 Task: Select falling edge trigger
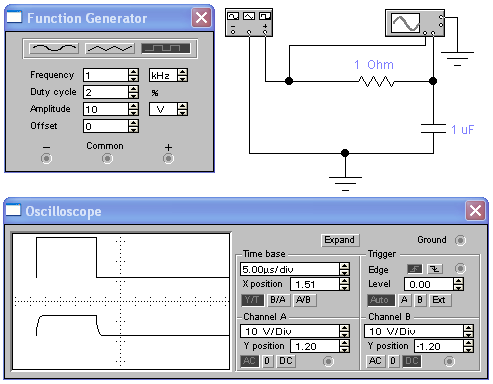tap(435, 269)
